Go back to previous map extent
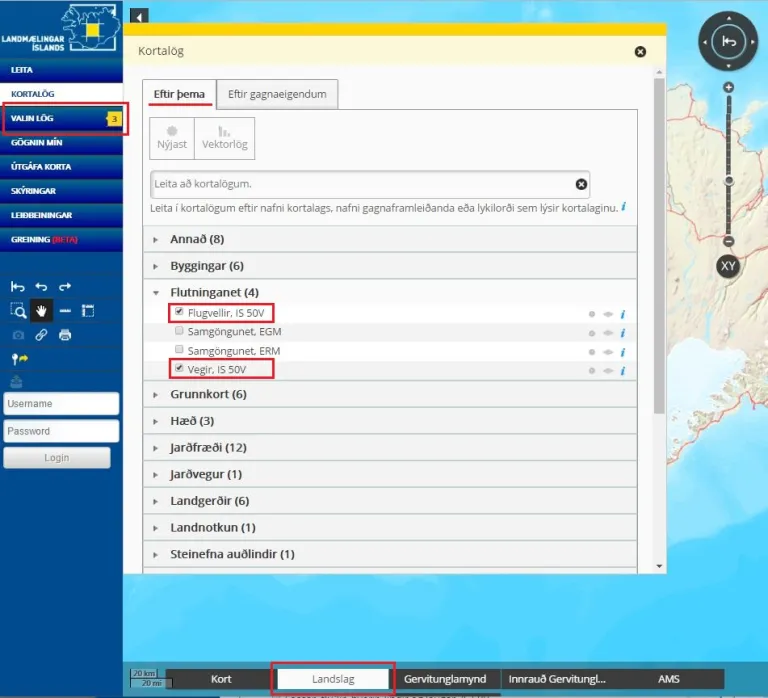Viewport: 768px width, 698px height. [42, 286]
